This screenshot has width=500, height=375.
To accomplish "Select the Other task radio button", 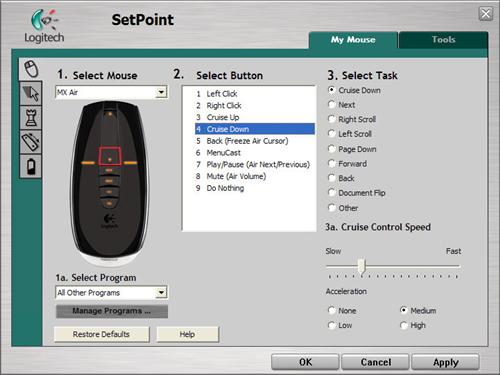I will (x=331, y=208).
